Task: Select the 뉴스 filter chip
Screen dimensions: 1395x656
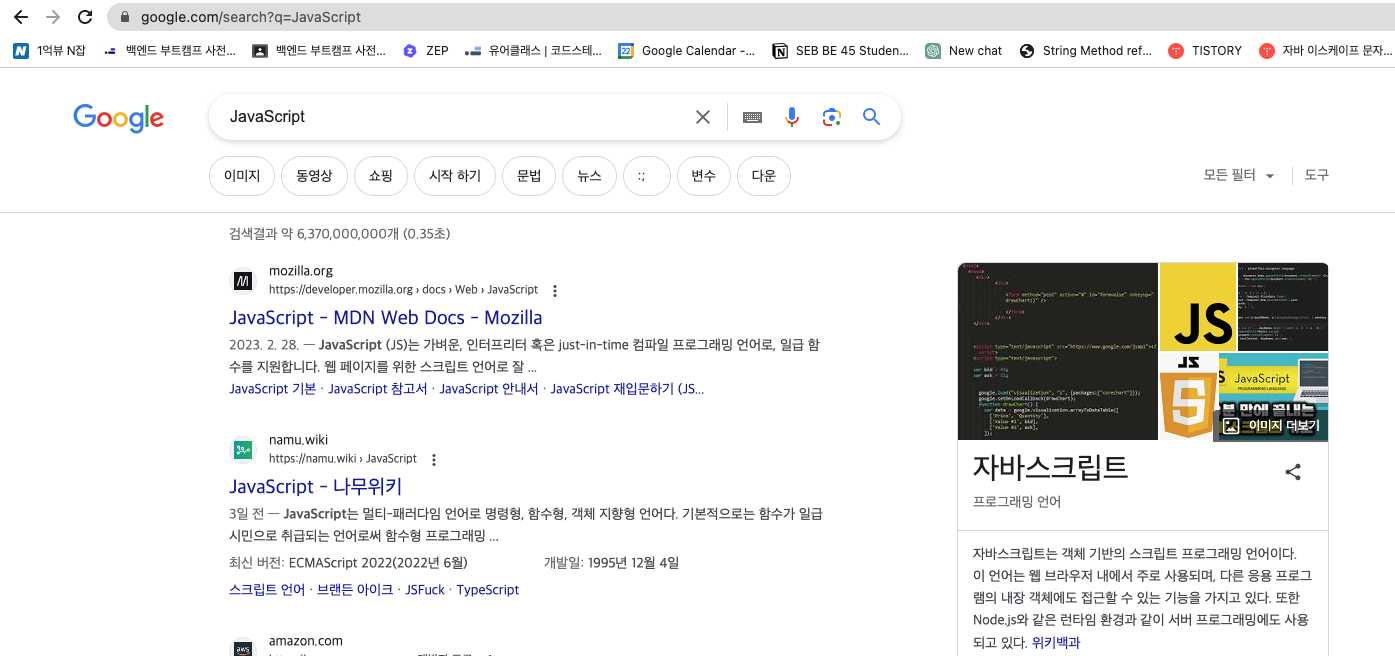Action: tap(589, 176)
